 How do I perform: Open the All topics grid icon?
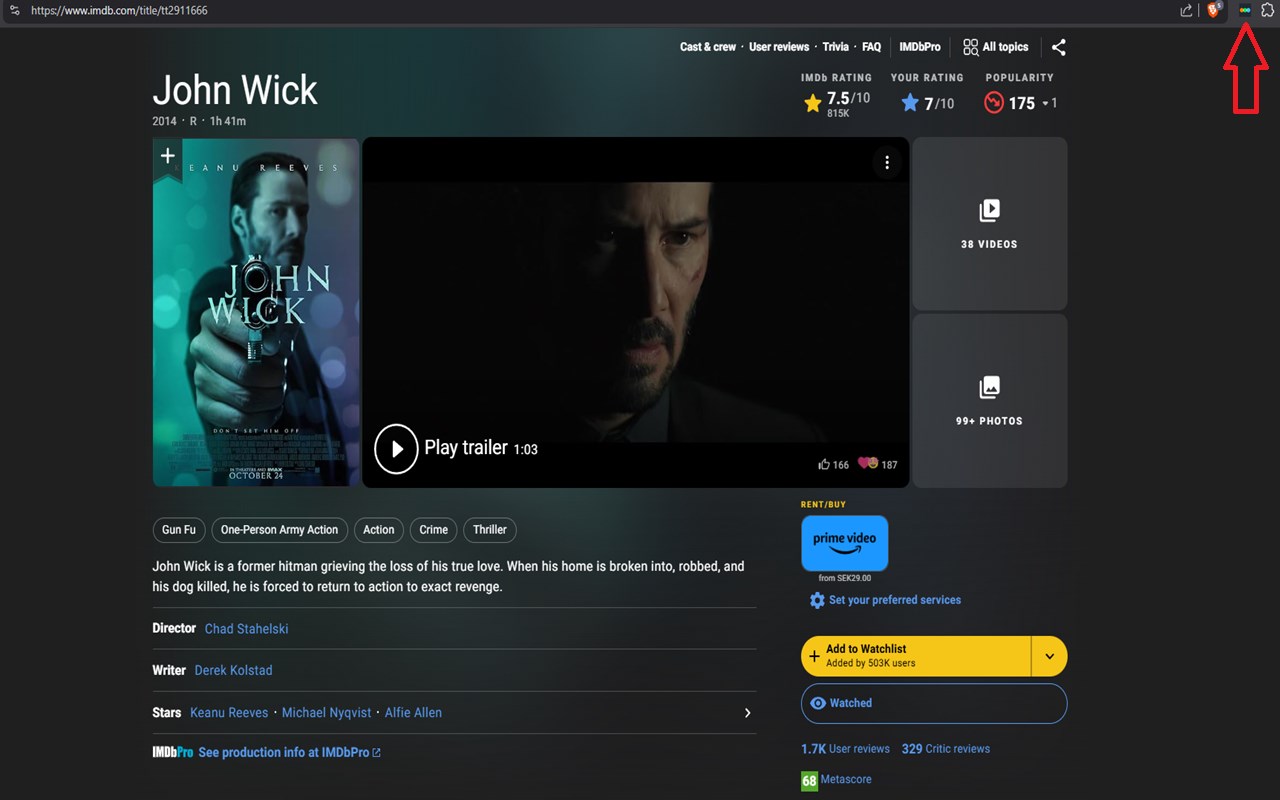coord(971,47)
